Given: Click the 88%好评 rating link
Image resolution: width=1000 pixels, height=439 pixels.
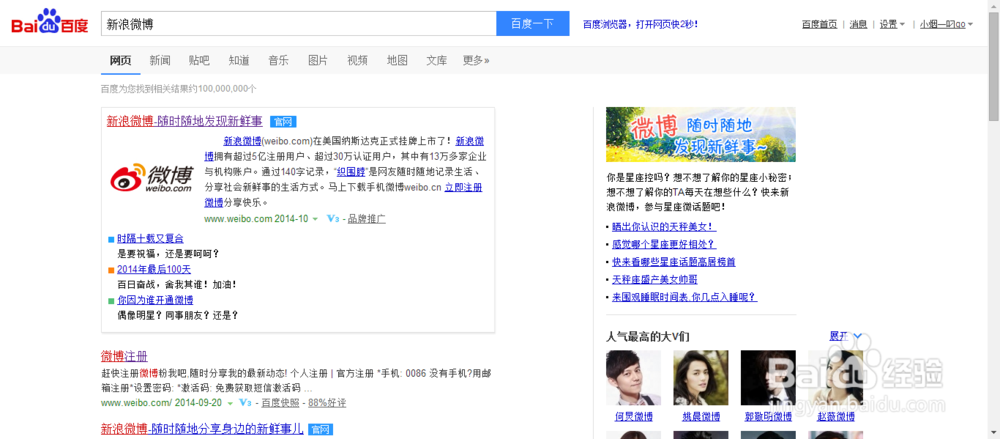Looking at the screenshot, I should 327,403.
